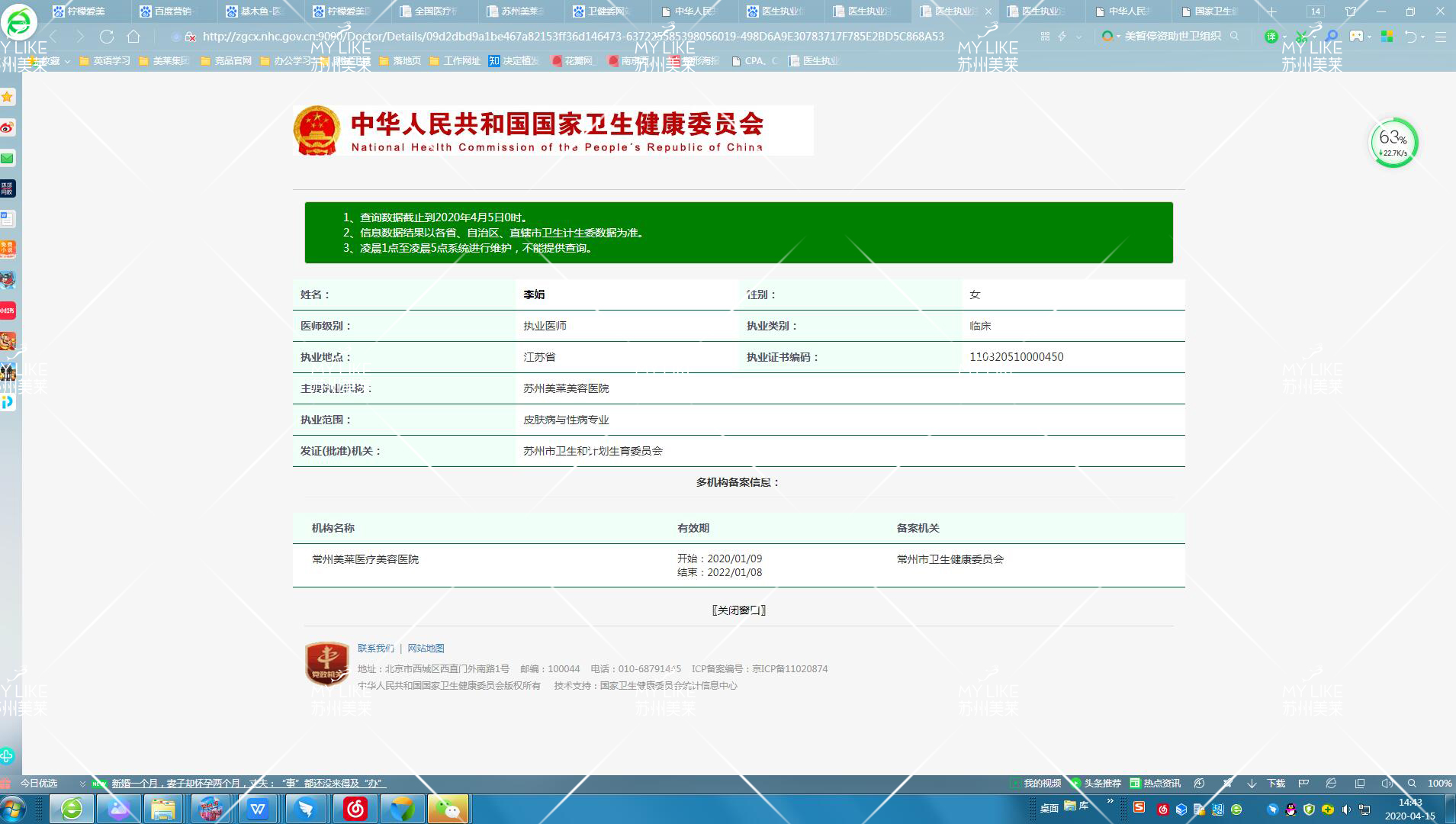The image size is (1456, 824).
Task: Switch to the 全国医疗 tab
Action: (x=435, y=11)
